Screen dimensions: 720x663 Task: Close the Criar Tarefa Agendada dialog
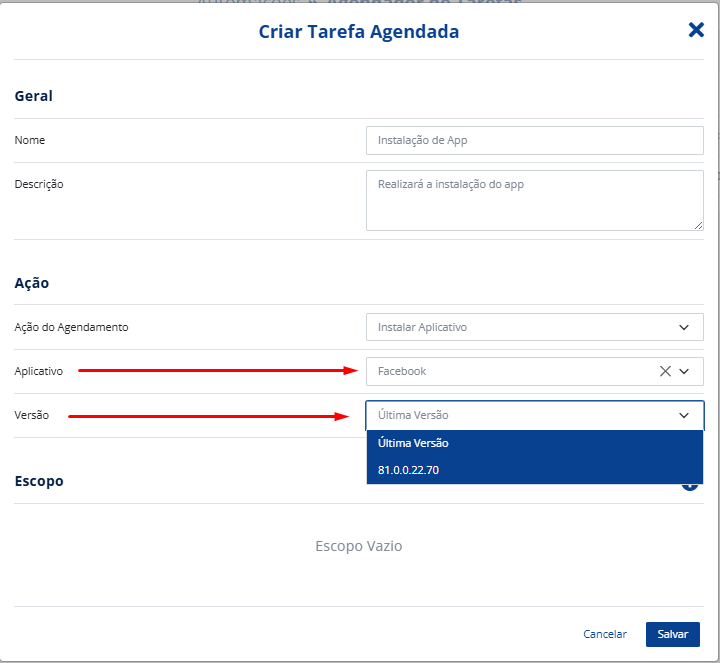pyautogui.click(x=696, y=30)
